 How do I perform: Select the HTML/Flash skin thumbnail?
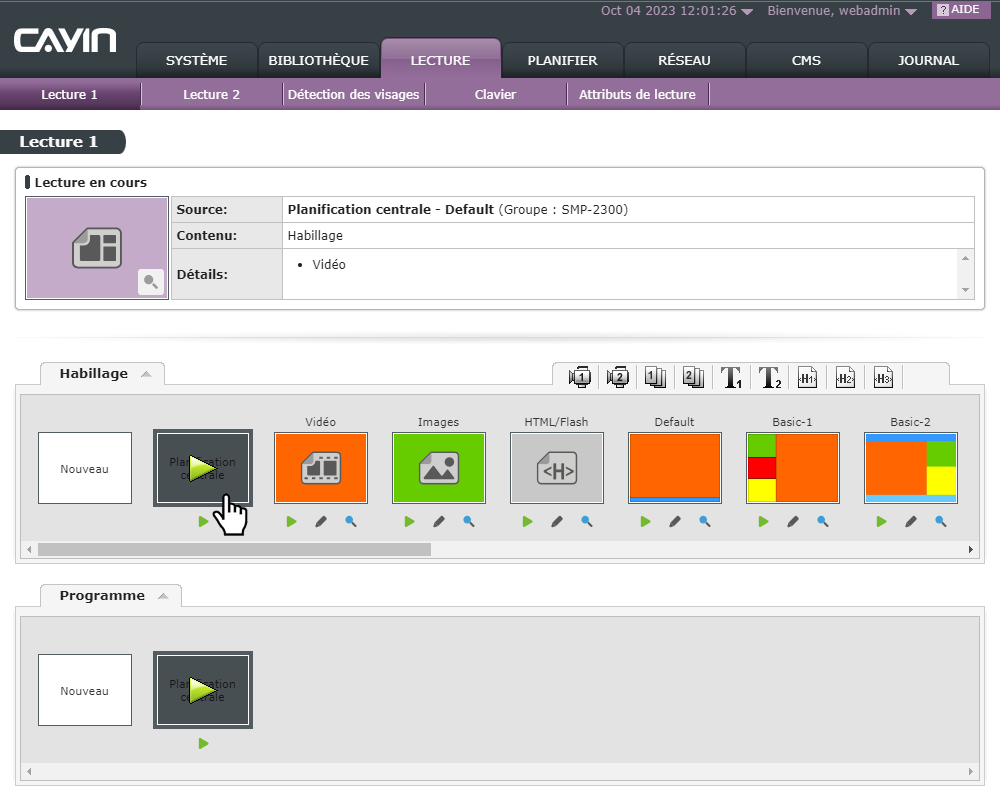[x=557, y=468]
